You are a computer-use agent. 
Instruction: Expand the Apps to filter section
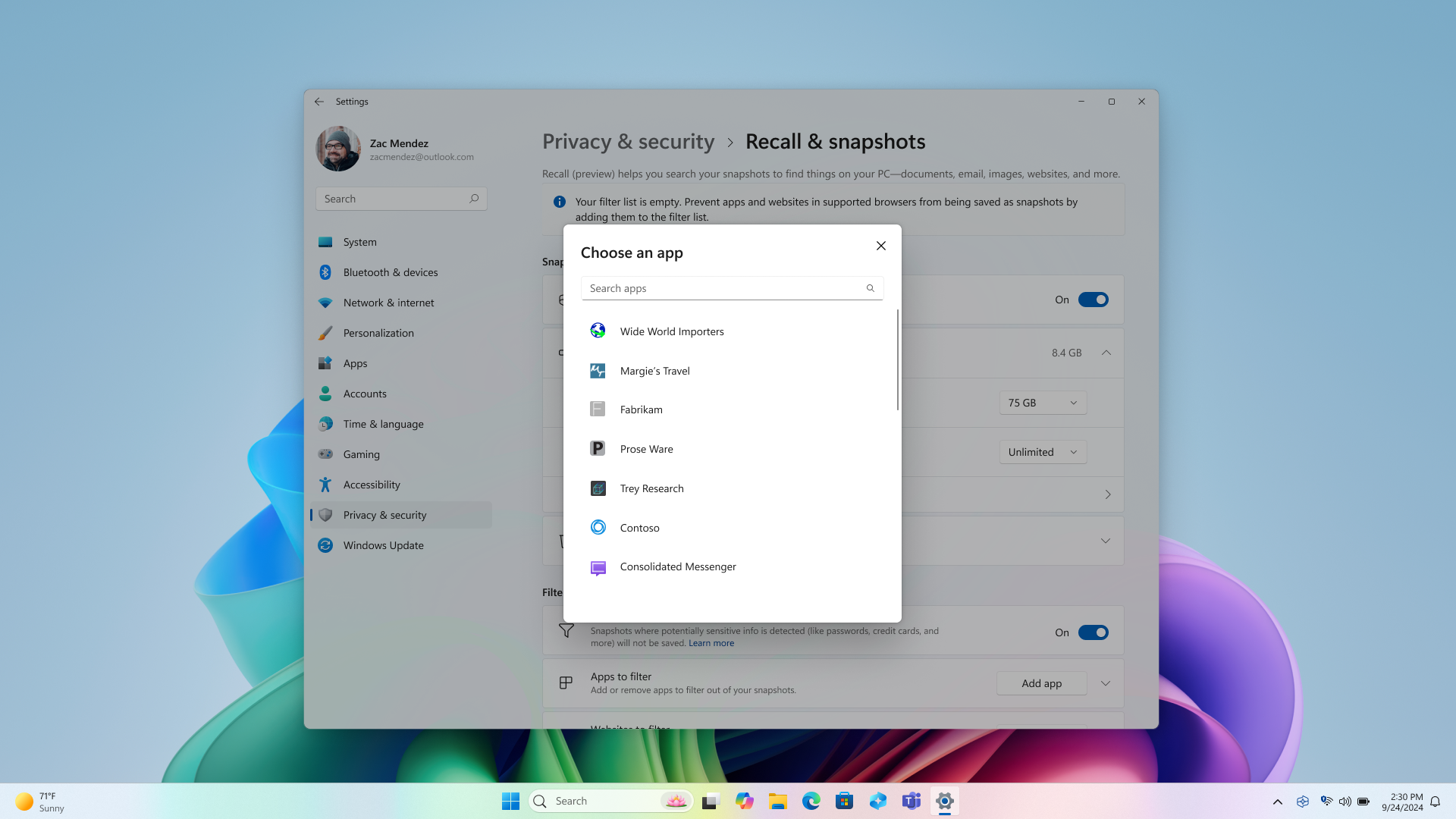1105,683
